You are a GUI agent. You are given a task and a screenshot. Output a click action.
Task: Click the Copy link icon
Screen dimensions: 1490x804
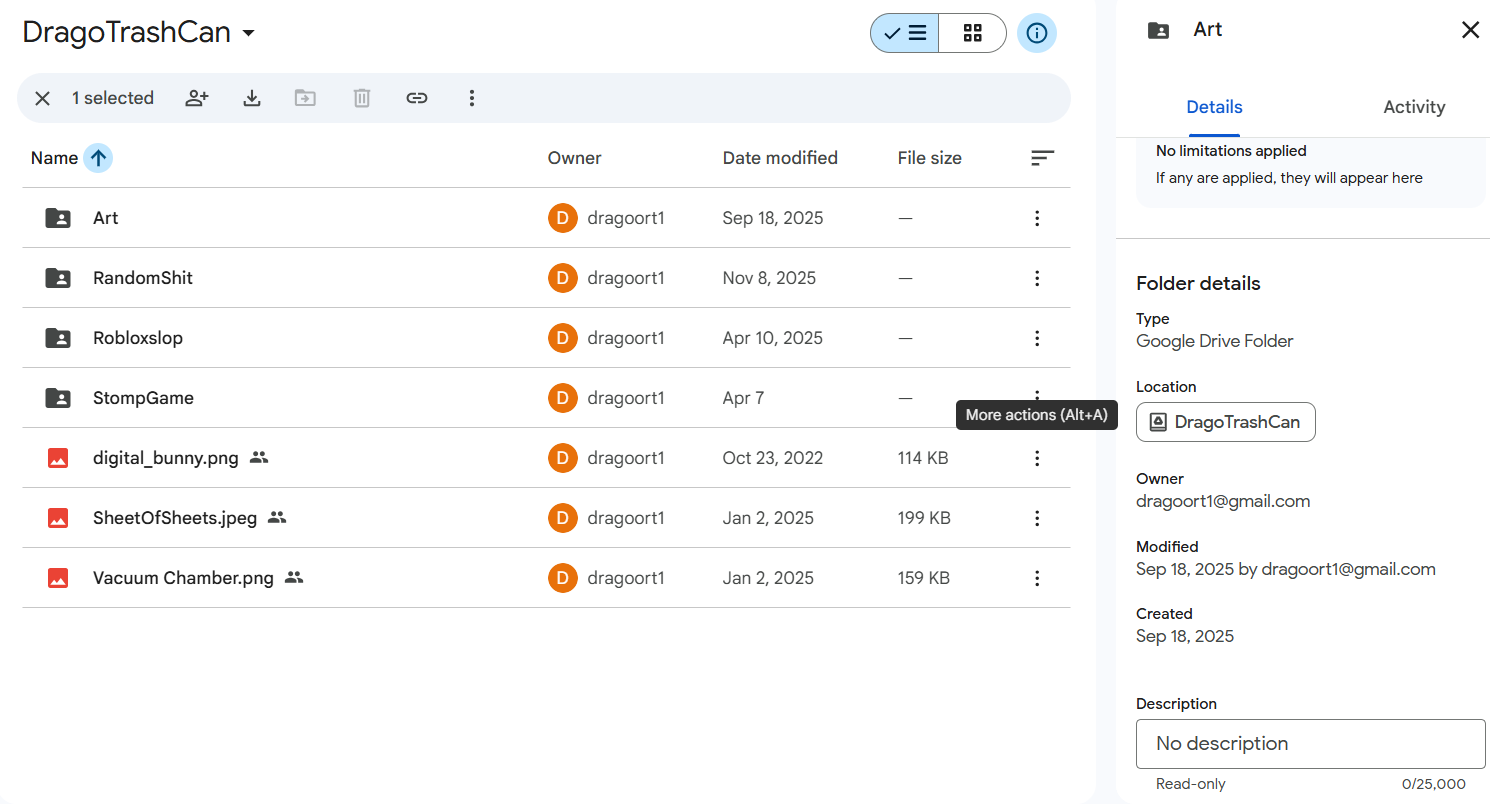(417, 98)
